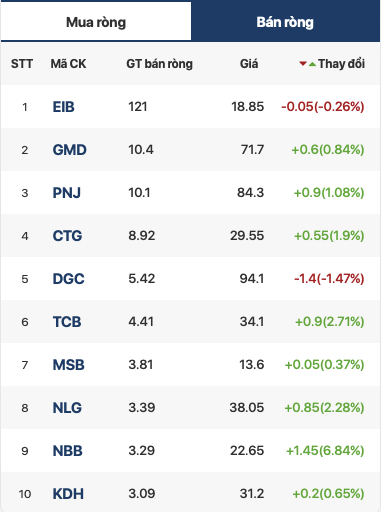
Task: Open the KDH stock link
Action: (x=68, y=494)
